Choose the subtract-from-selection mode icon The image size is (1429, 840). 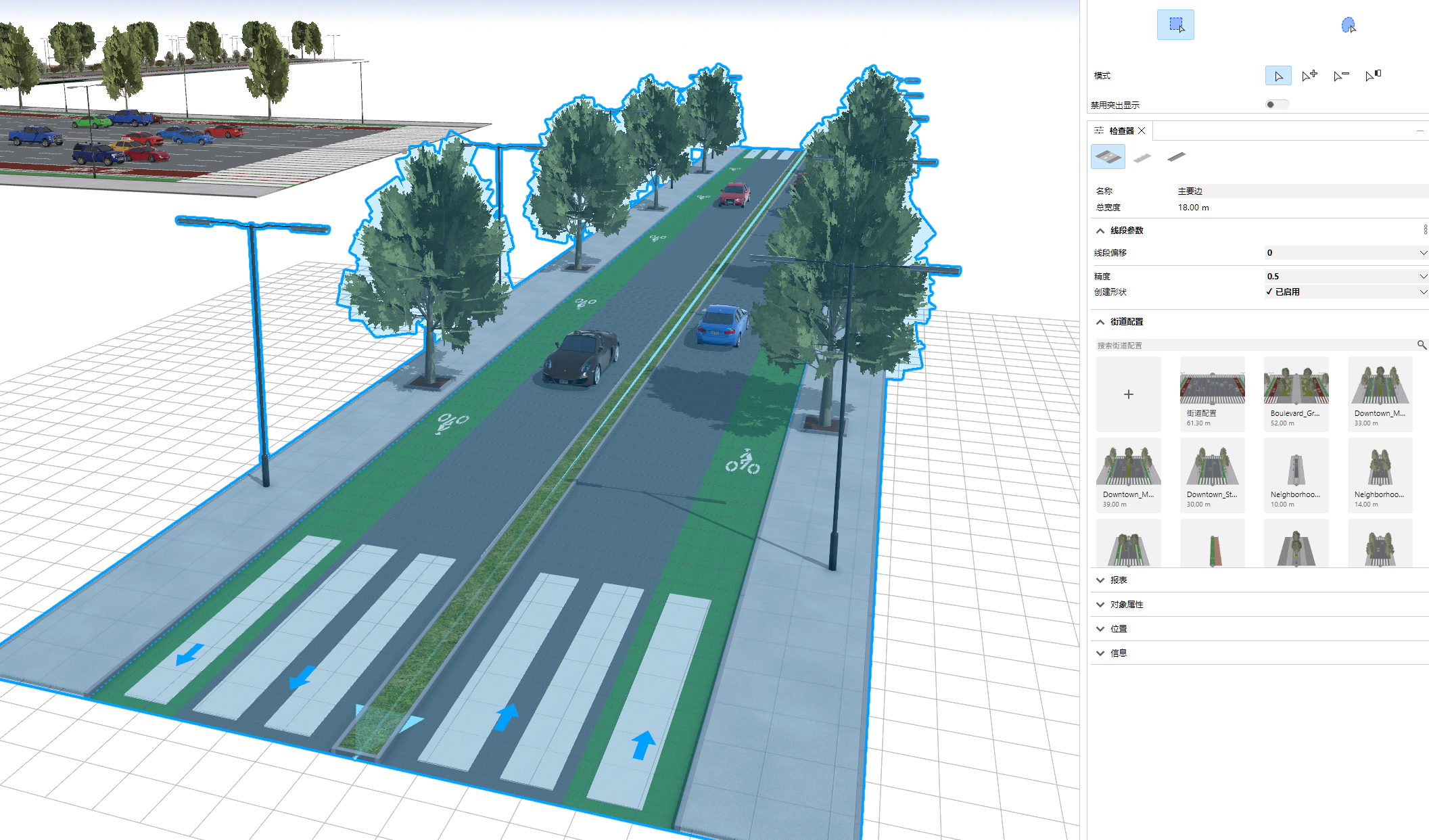click(1340, 76)
